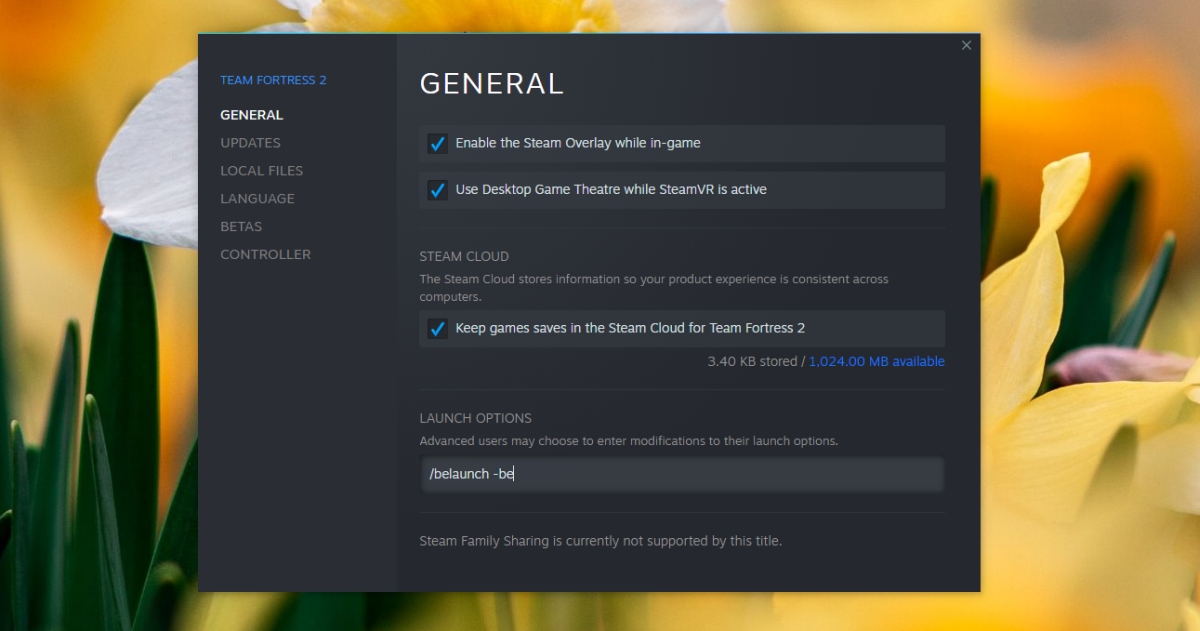
Task: Untick the Steam Overlay checkmark box
Action: point(437,143)
